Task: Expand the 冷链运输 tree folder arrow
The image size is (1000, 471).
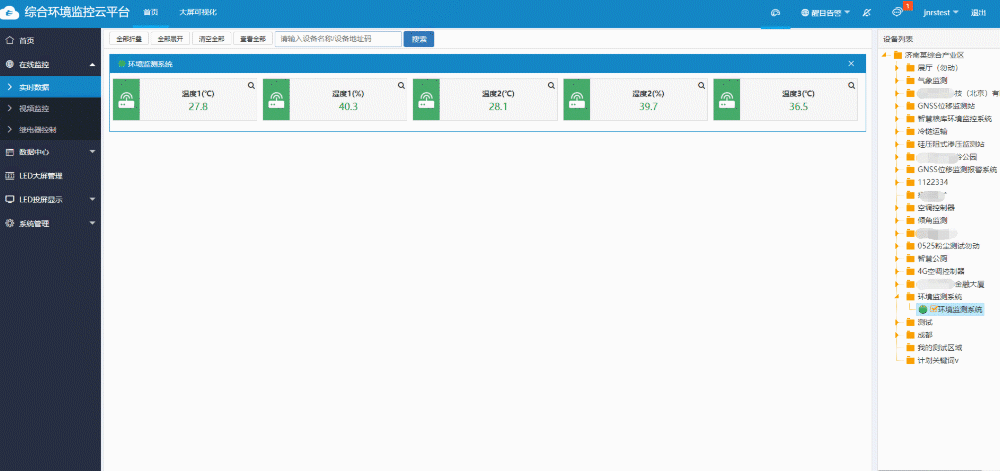Action: [898, 131]
